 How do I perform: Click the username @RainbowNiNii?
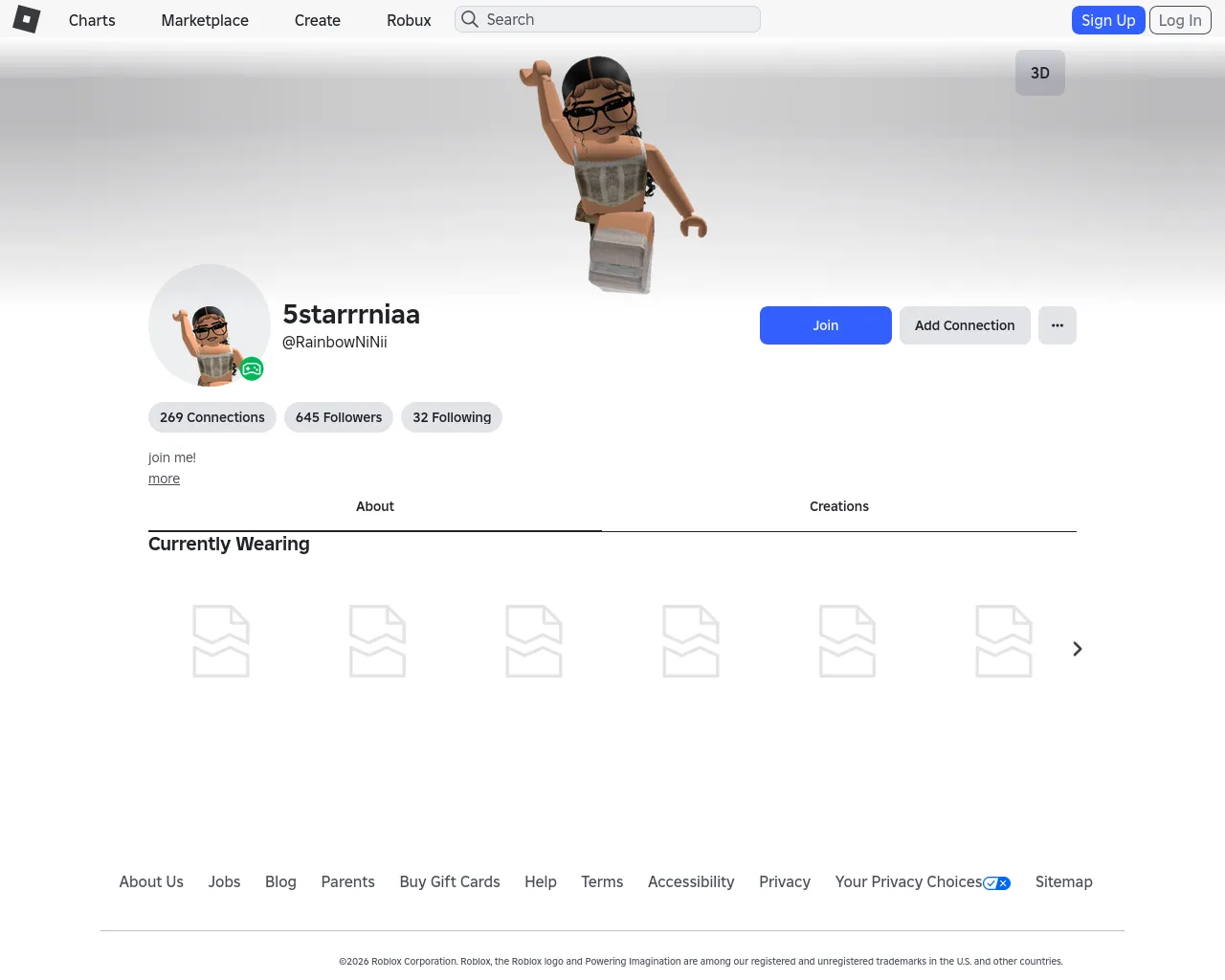click(x=335, y=343)
